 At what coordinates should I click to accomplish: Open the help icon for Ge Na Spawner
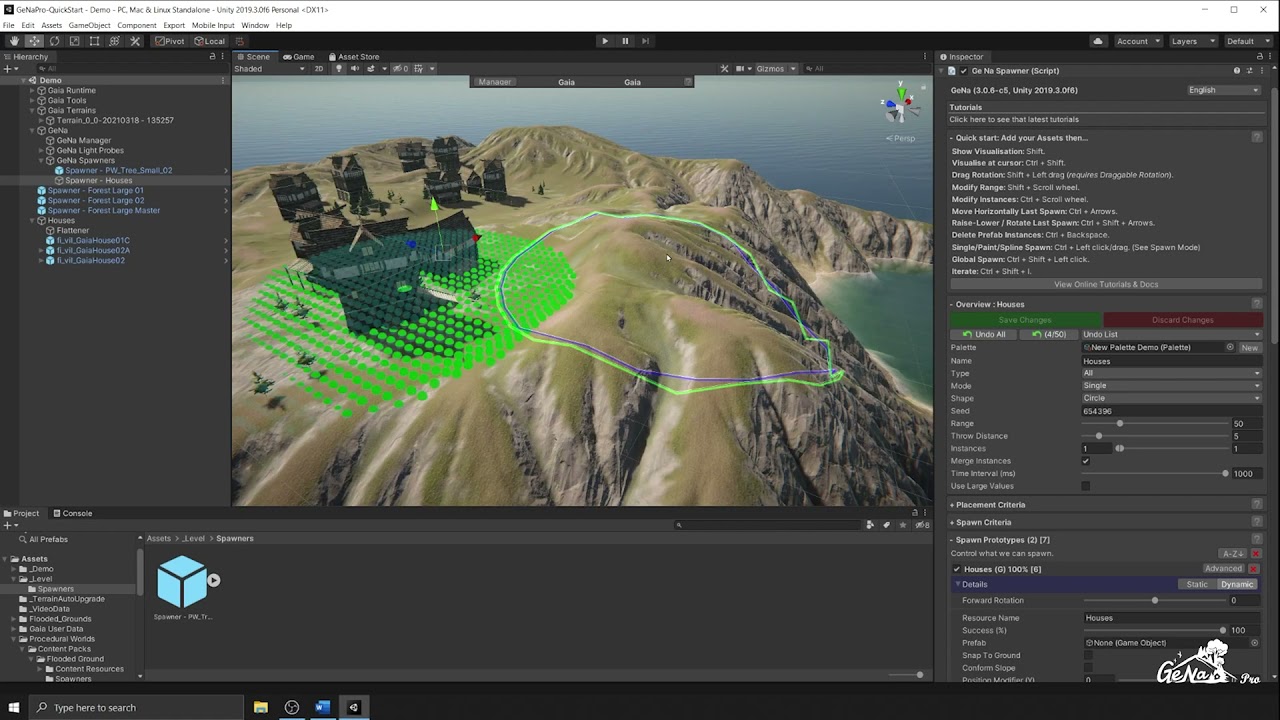tap(1237, 71)
